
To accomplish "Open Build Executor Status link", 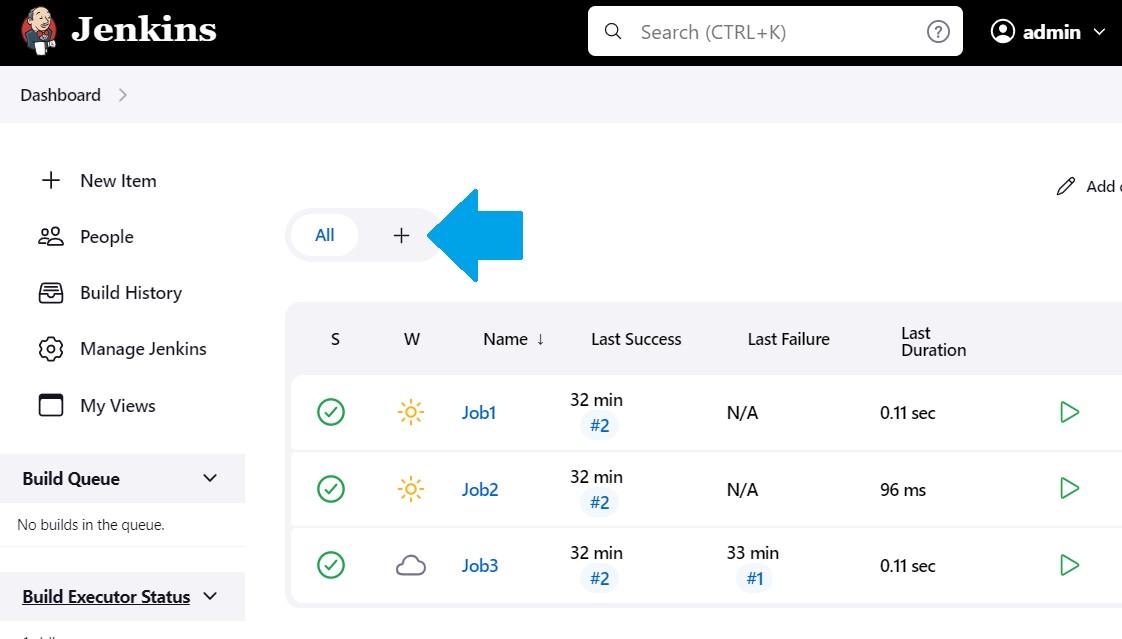I will (106, 597).
